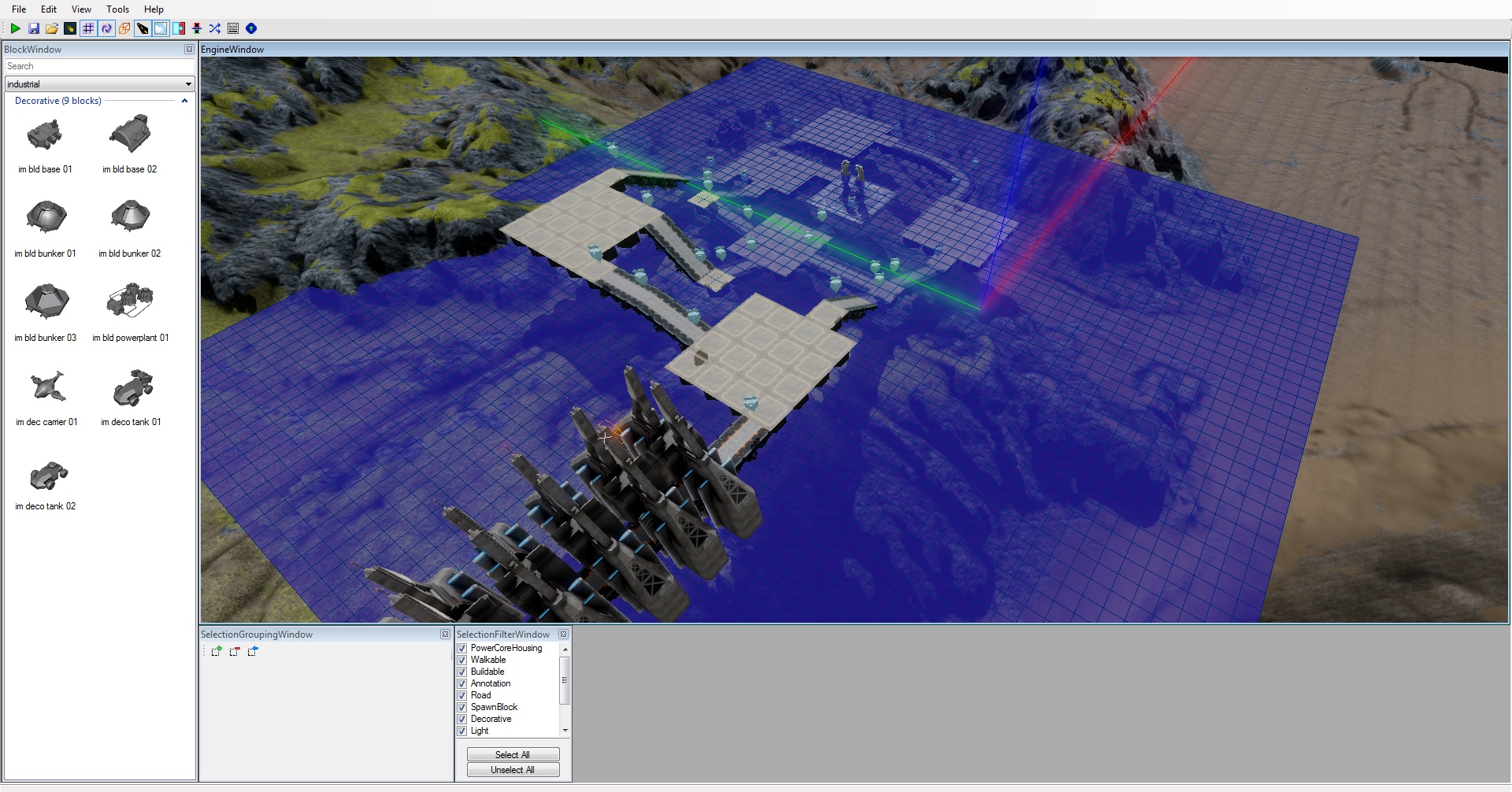Click the EngineWindow title bar

click(x=854, y=49)
